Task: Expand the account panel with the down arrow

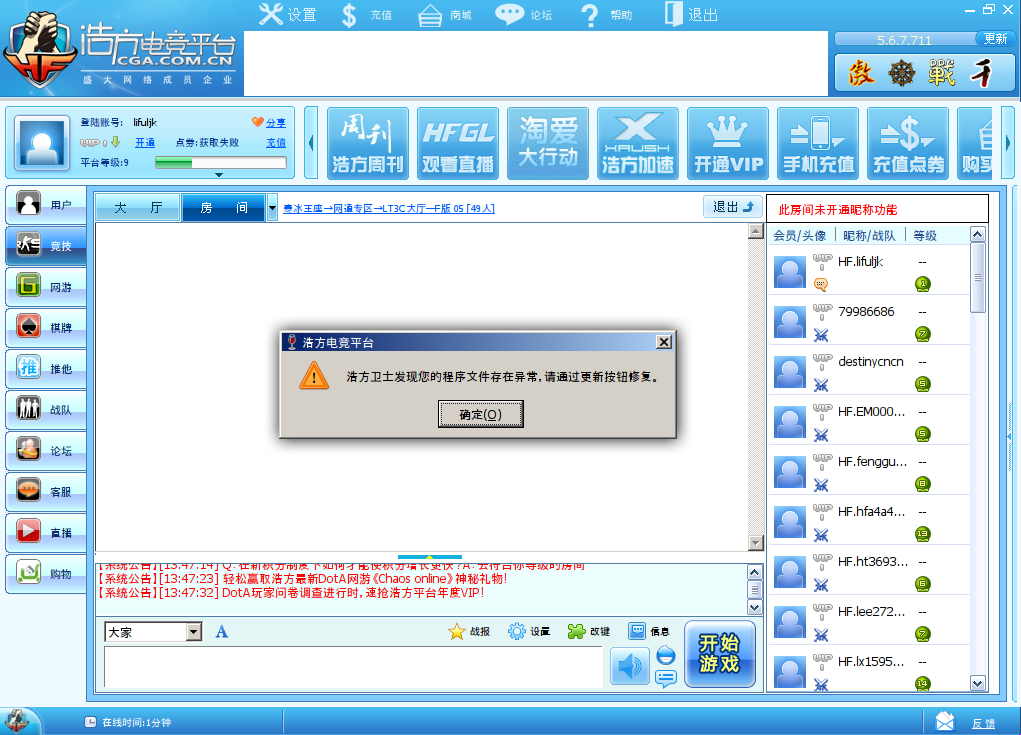Action: coord(219,174)
